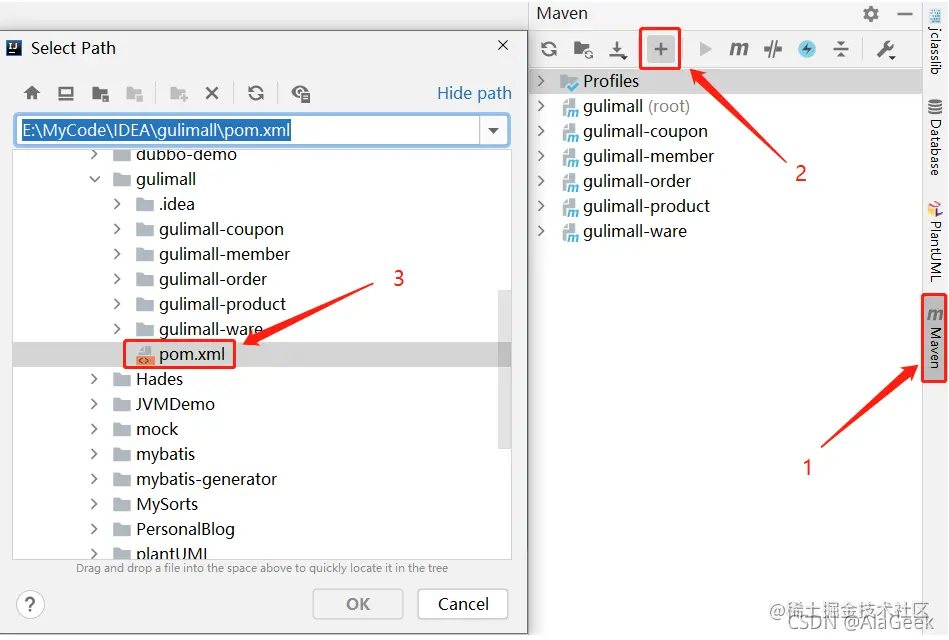Image resolution: width=949 pixels, height=640 pixels.
Task: Select pom.xml file in tree
Action: pos(180,354)
